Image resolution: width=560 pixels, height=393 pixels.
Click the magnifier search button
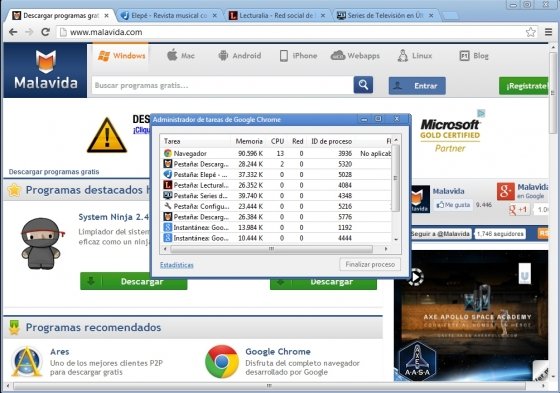pos(363,85)
